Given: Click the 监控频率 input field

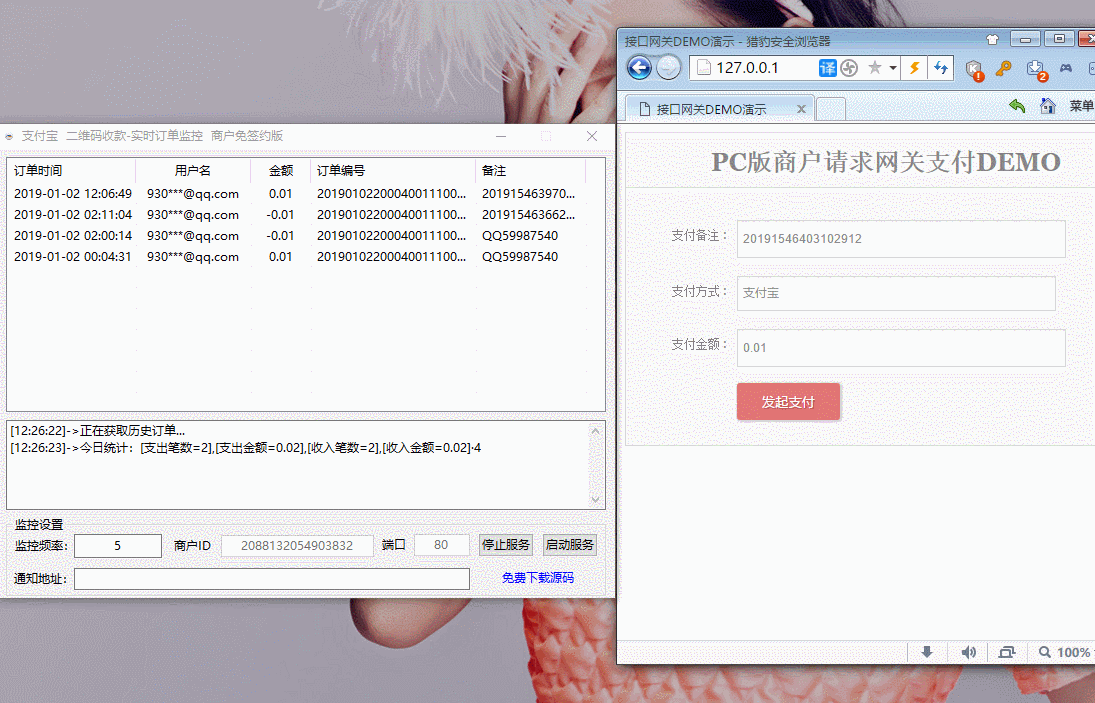Looking at the screenshot, I should pyautogui.click(x=118, y=545).
